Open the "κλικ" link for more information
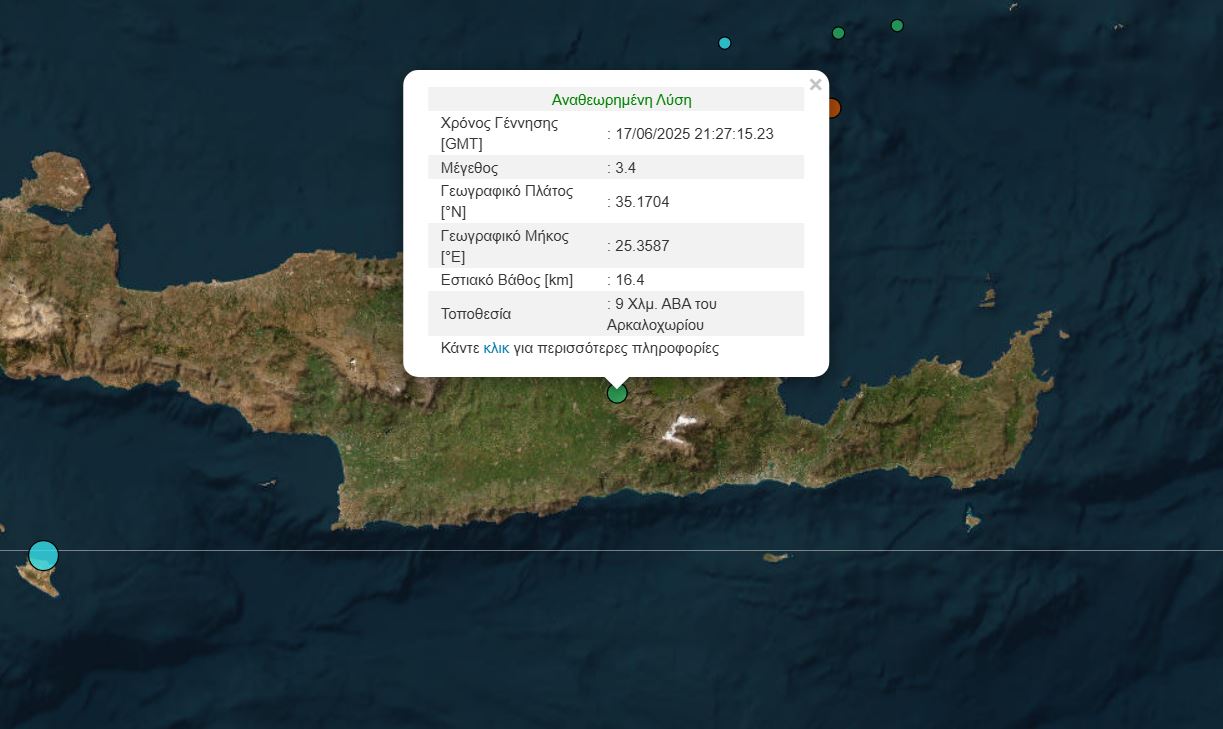 pos(496,349)
